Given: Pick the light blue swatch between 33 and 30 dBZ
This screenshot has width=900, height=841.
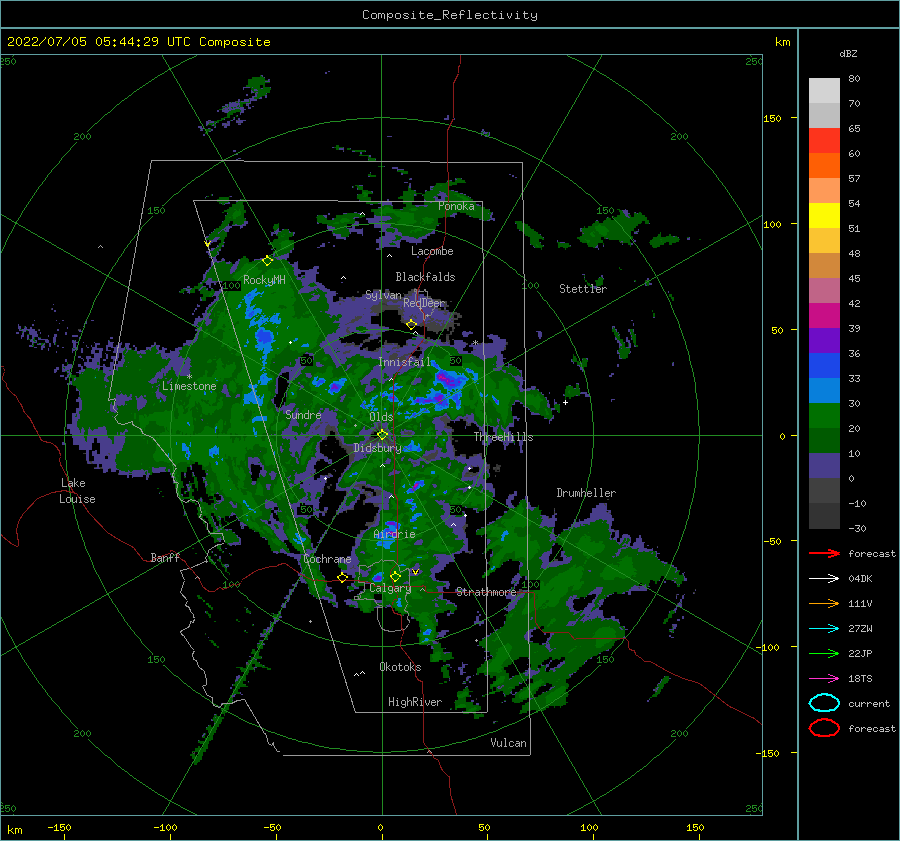Looking at the screenshot, I should [x=824, y=390].
